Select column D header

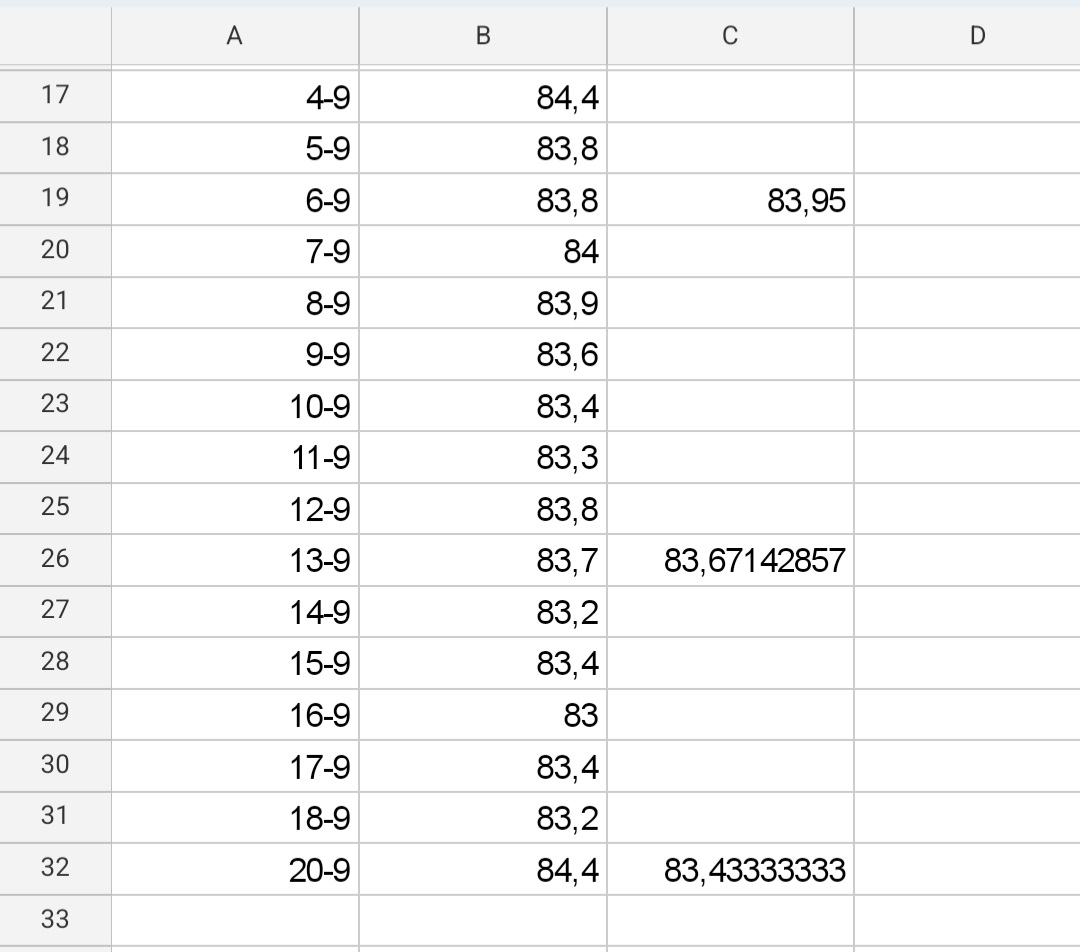(x=965, y=37)
